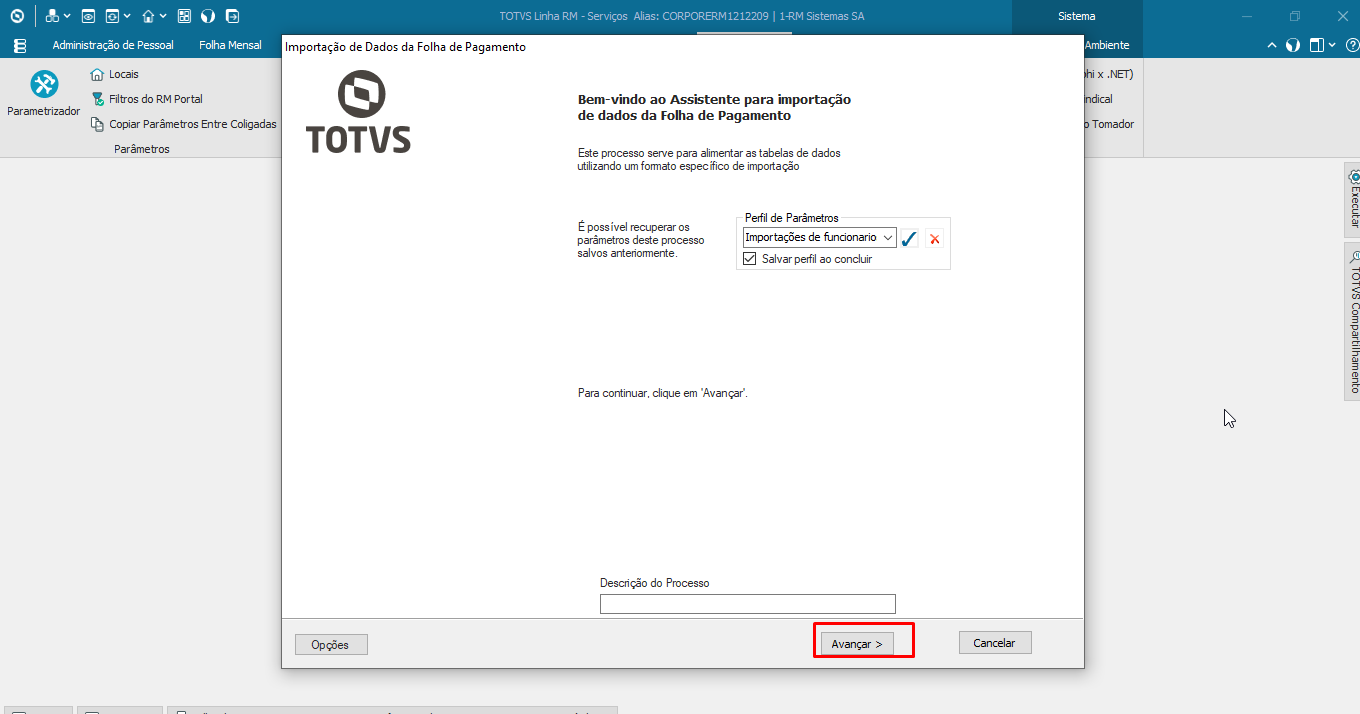
Task: Click the 'Parâmetros' ribbon group label
Action: pos(142,149)
